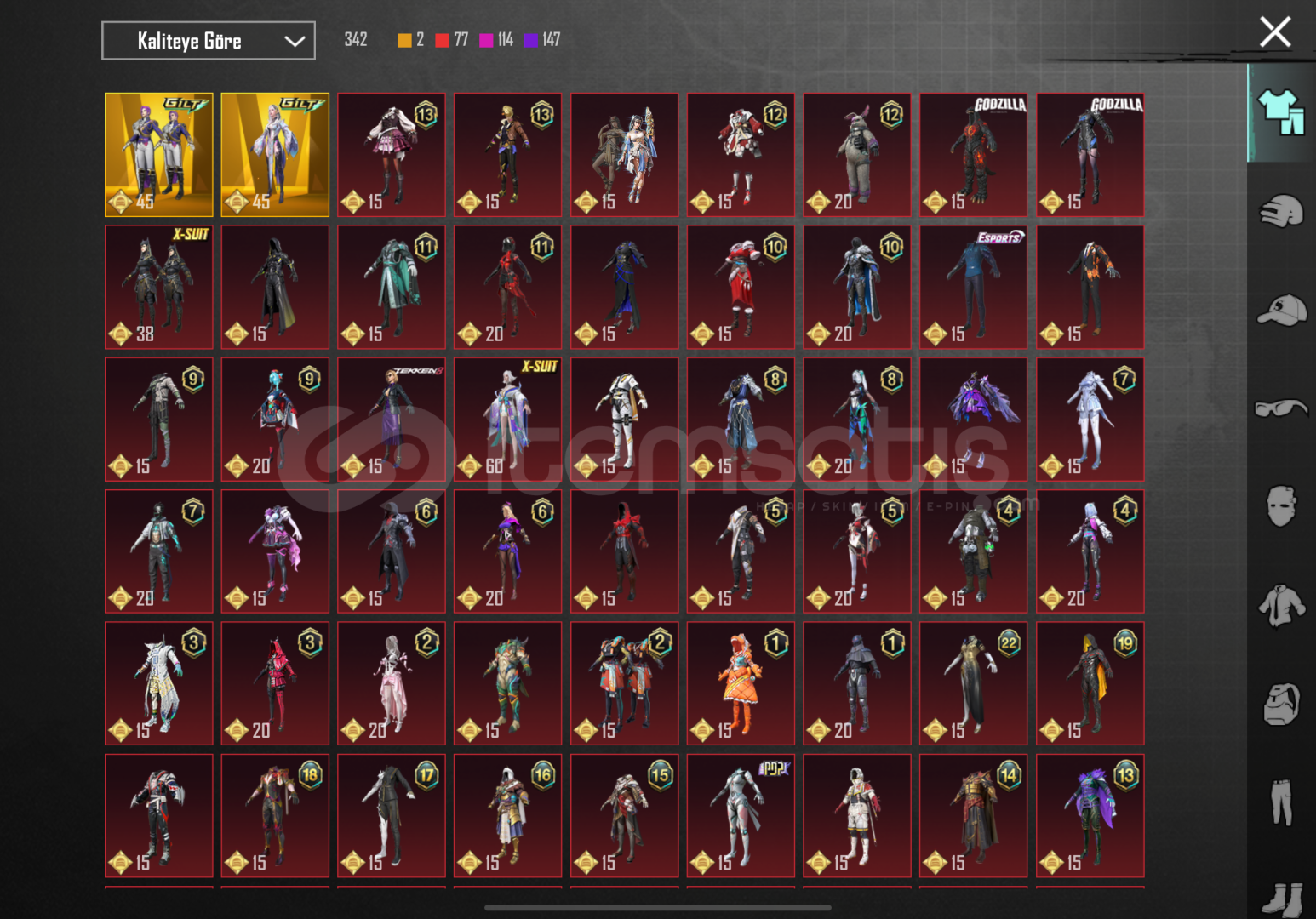Select the dark Godzilla outfit costing 15
This screenshot has width=1316, height=919.
[x=1090, y=155]
